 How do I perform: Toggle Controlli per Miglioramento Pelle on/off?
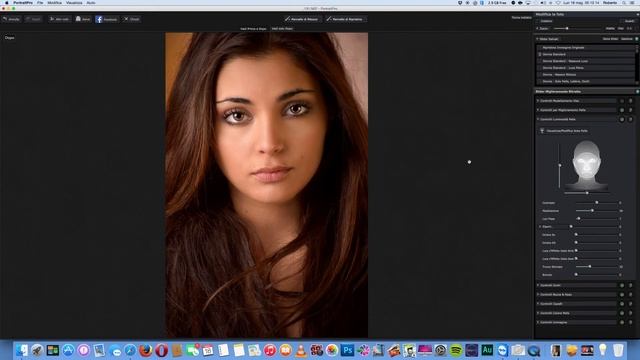point(622,110)
